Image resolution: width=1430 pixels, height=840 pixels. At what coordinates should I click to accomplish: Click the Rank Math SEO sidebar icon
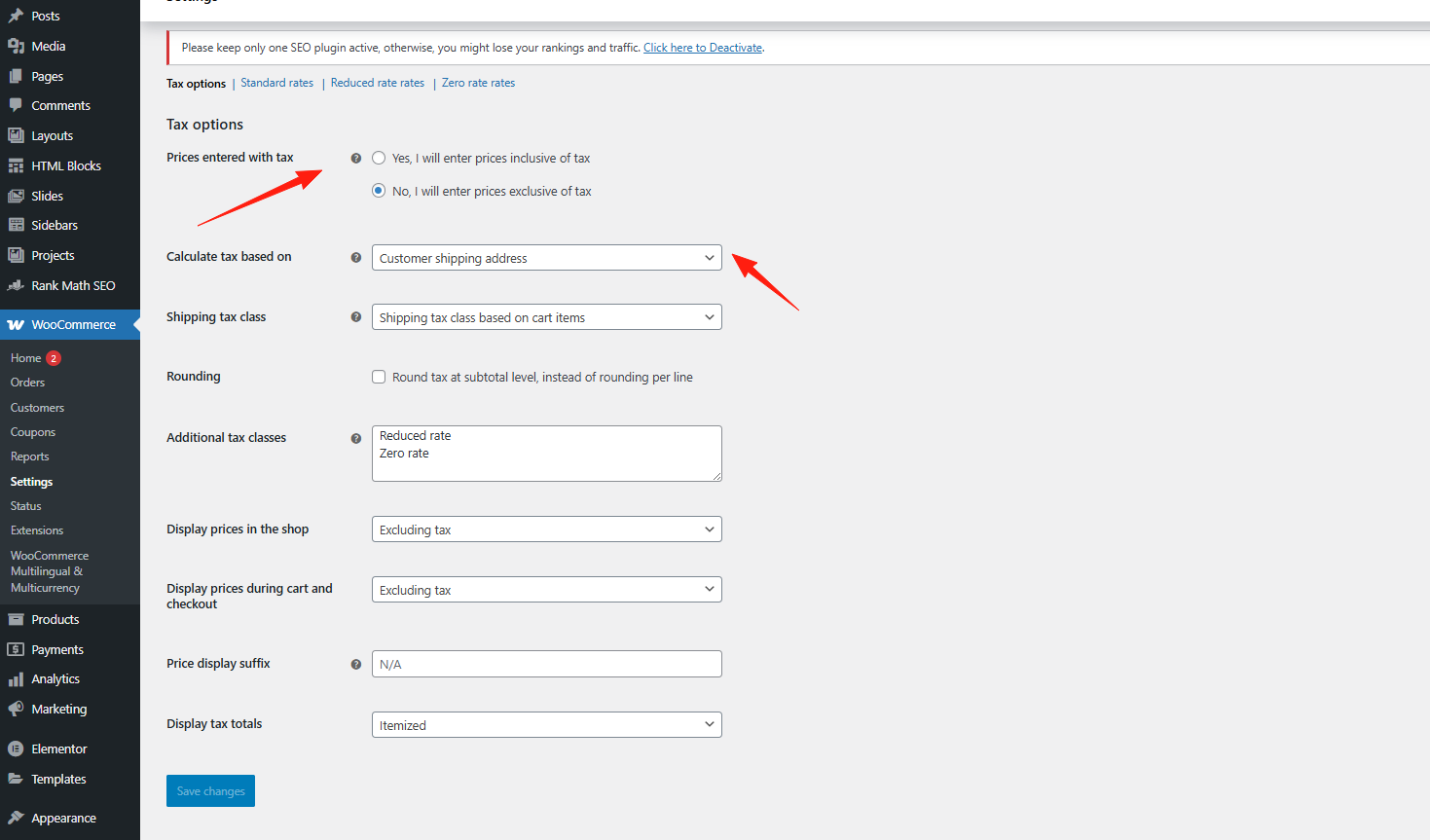tap(16, 286)
